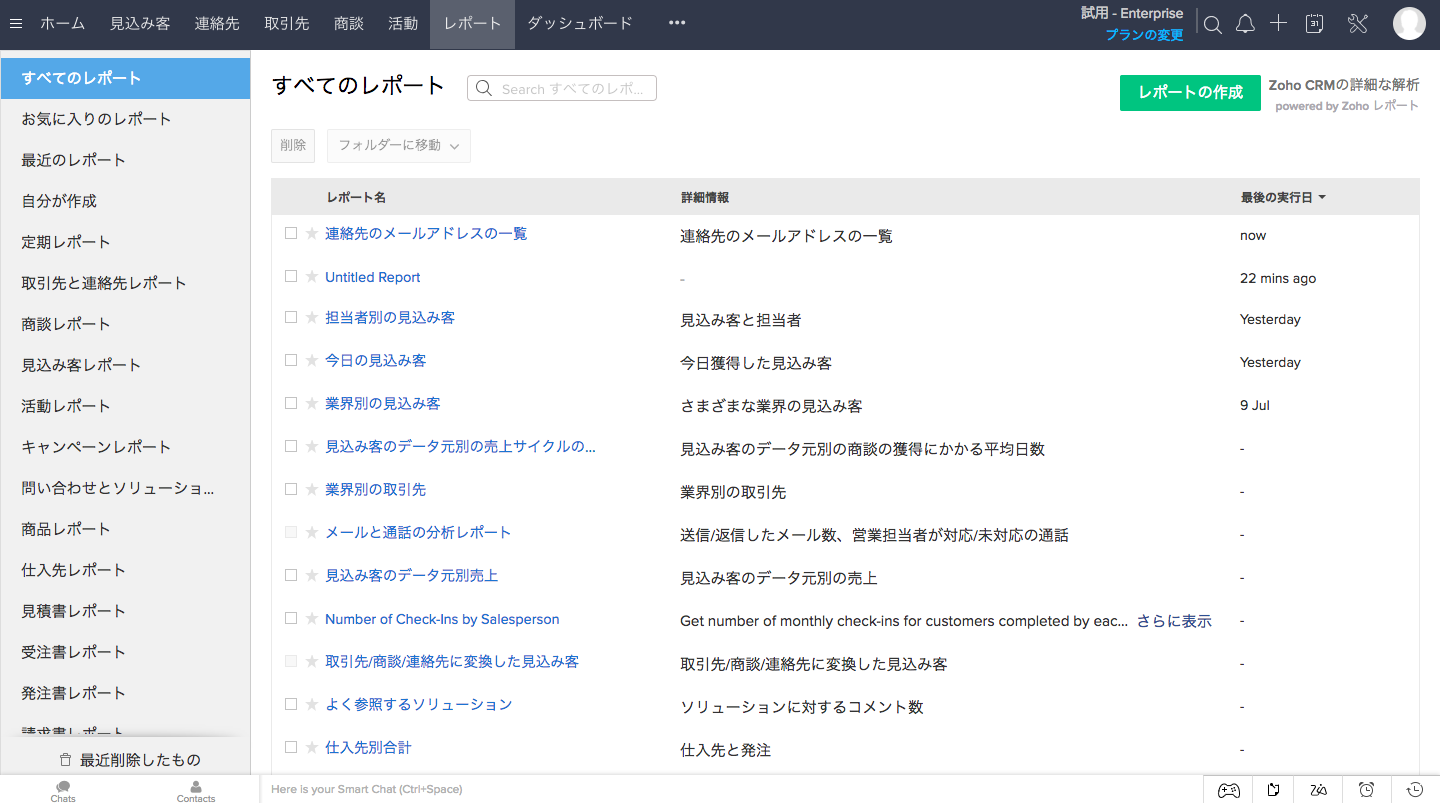Check the Untitled Report row checkbox

tap(291, 276)
